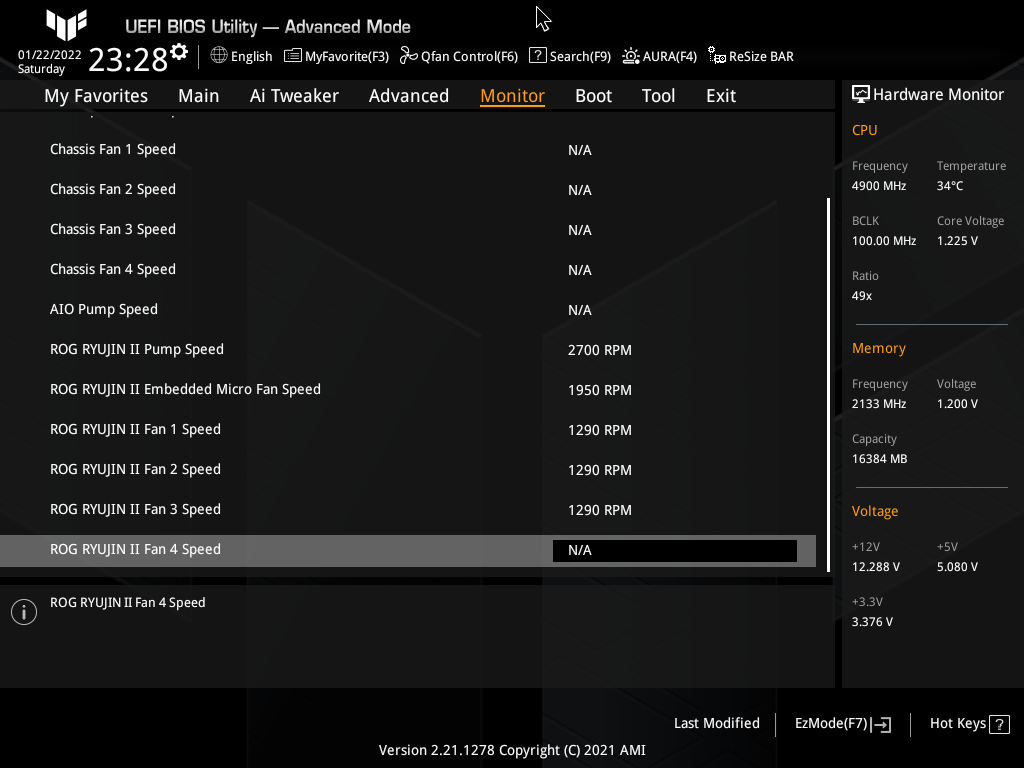Click the English language globe icon
This screenshot has height=768, width=1024.
pyautogui.click(x=219, y=56)
